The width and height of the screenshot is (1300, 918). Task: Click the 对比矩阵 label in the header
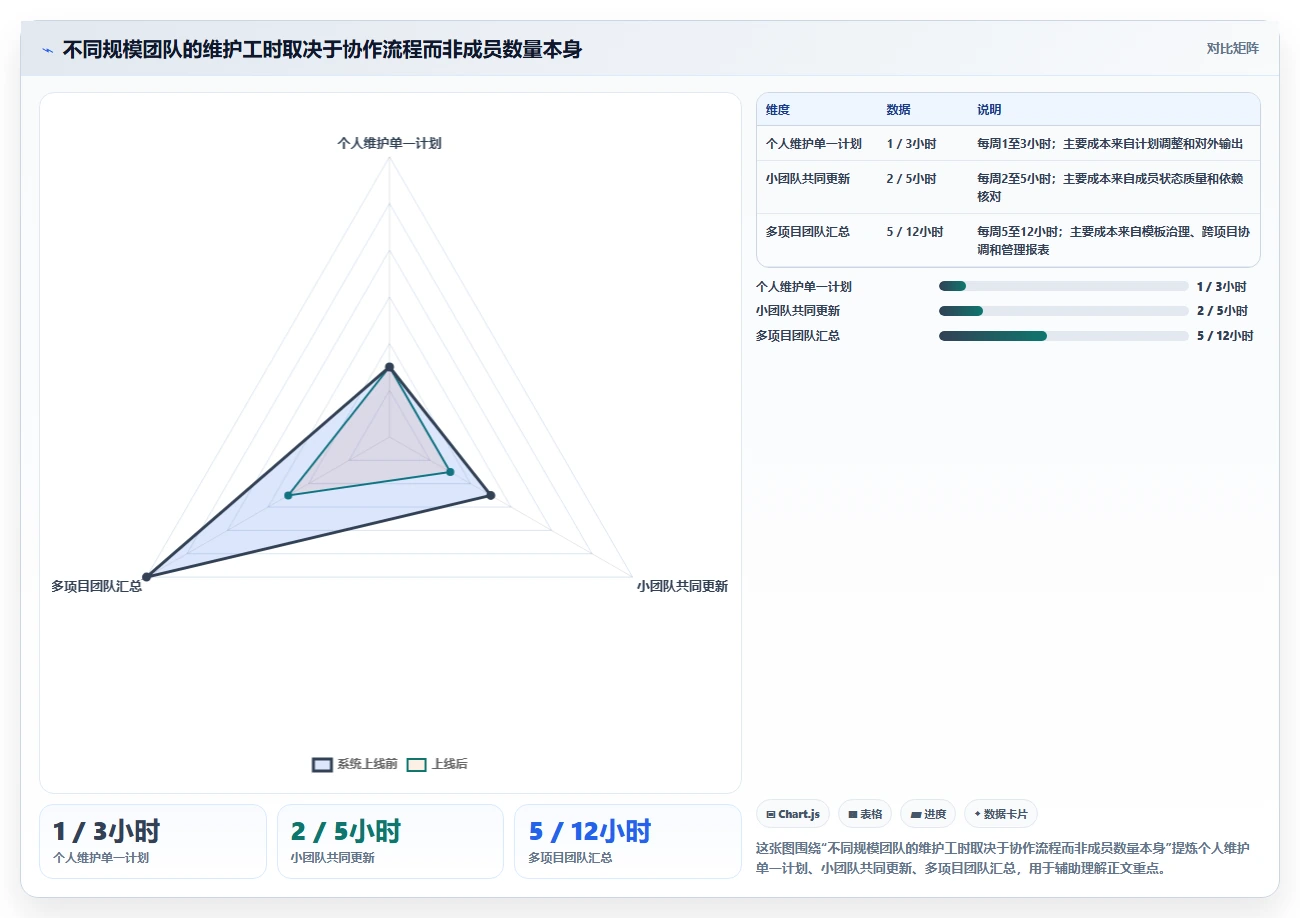coord(1232,48)
